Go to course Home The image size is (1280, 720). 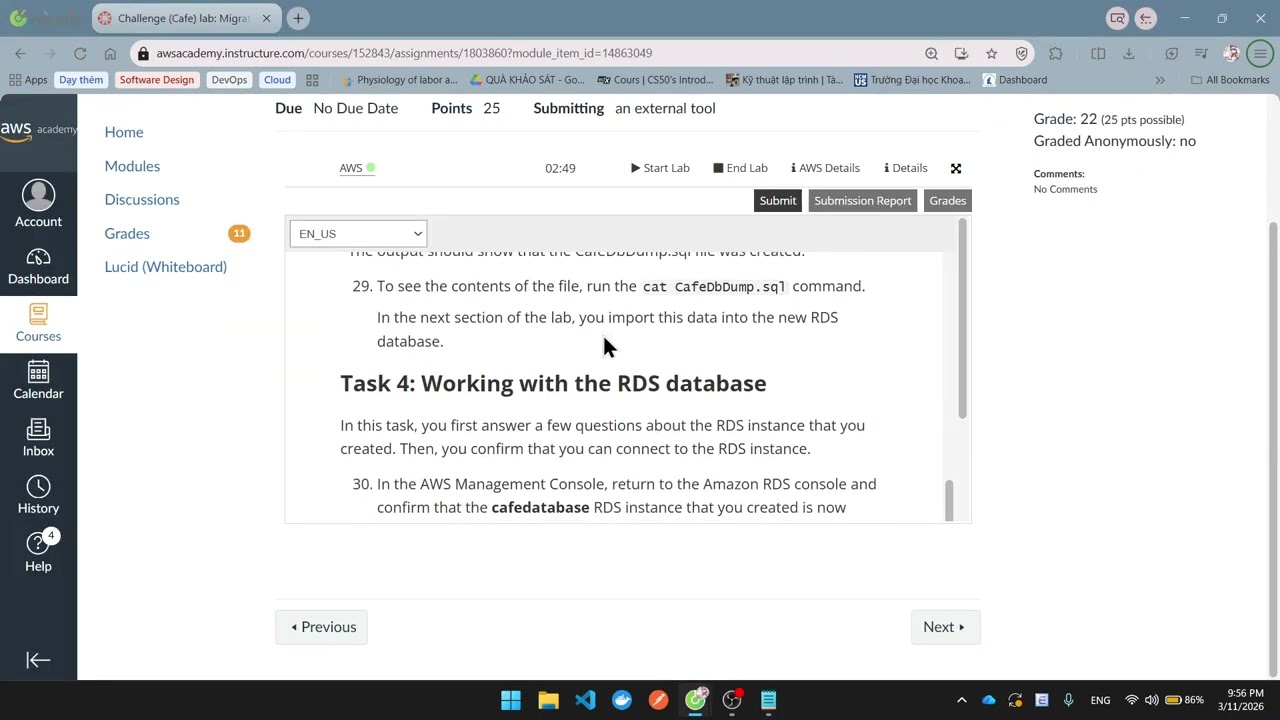pos(124,132)
